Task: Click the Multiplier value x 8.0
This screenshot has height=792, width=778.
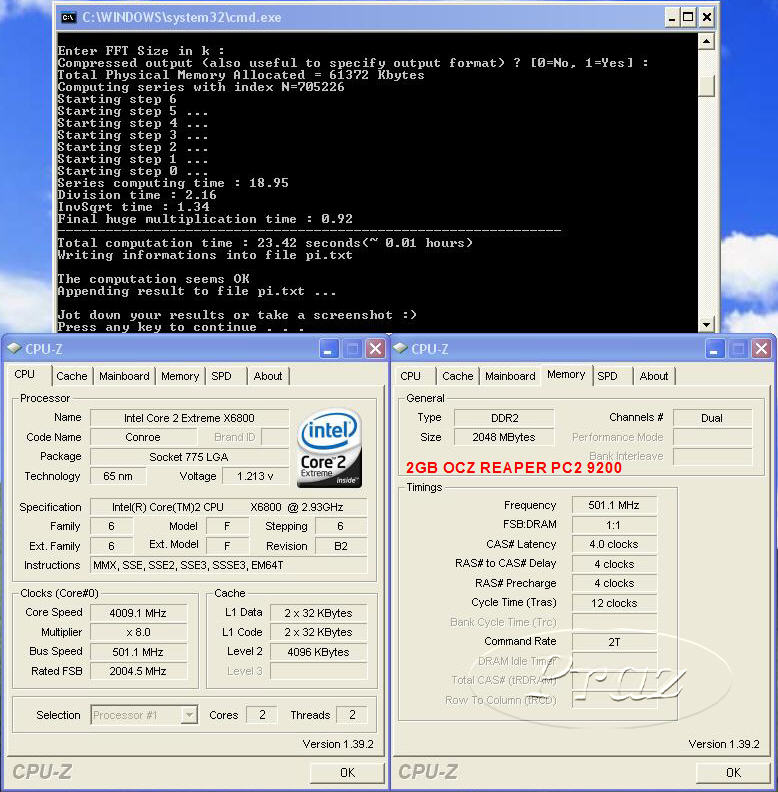Action: click(x=138, y=632)
